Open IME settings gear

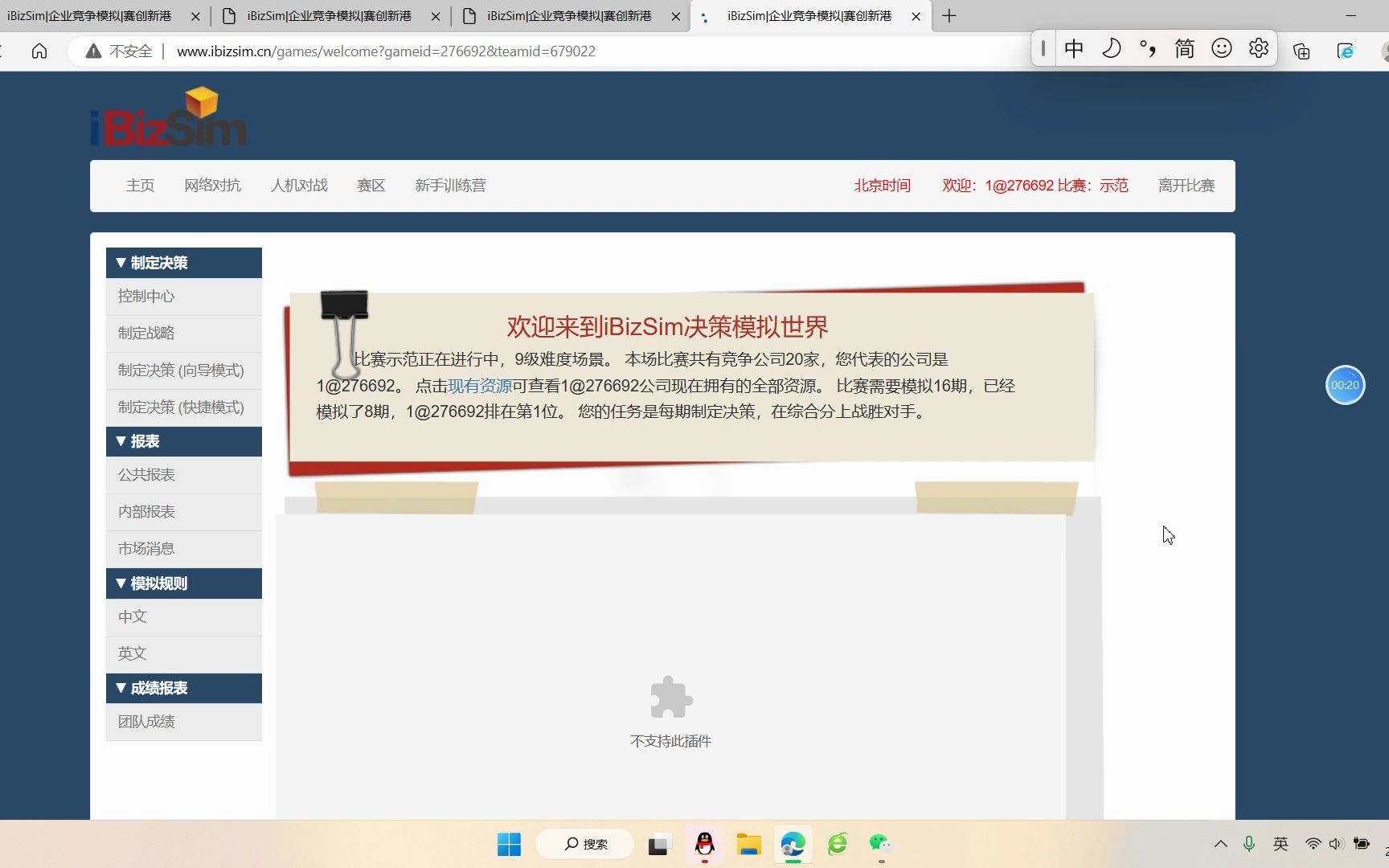(1259, 49)
